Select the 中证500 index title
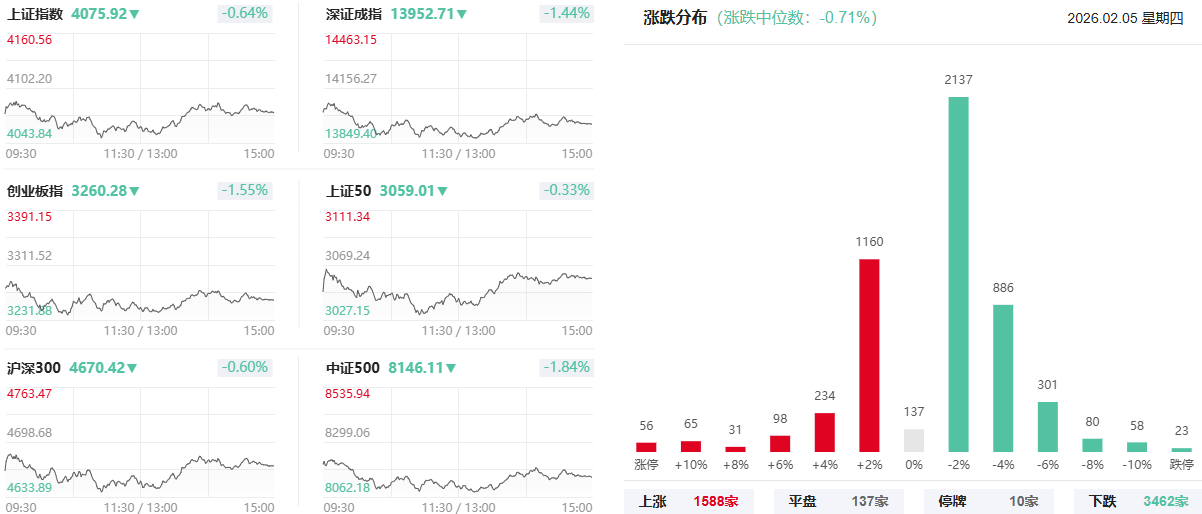1202x514 pixels. pos(353,368)
